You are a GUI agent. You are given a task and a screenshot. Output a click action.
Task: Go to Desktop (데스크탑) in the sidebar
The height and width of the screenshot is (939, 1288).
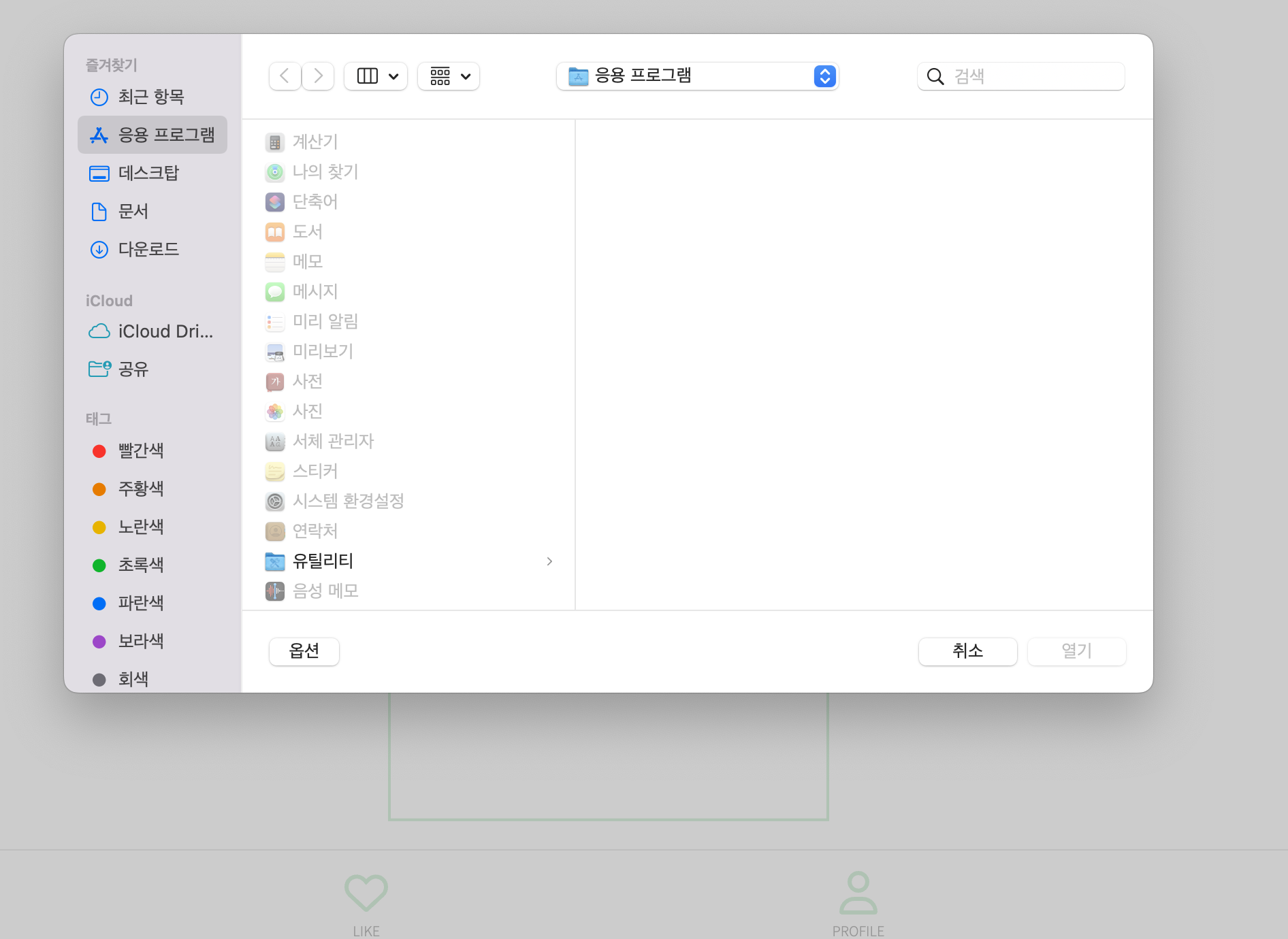pos(152,173)
